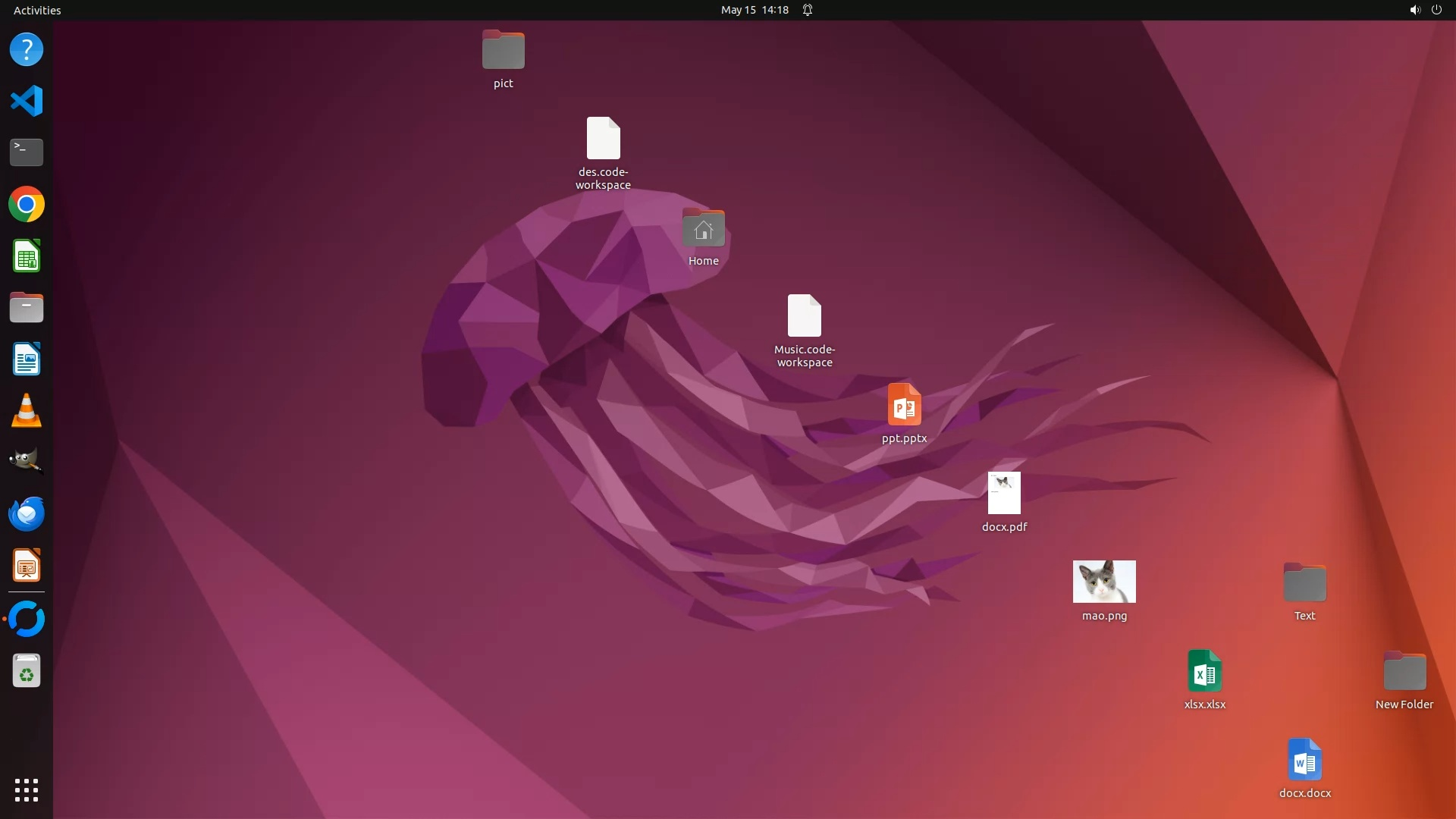The height and width of the screenshot is (819, 1456).
Task: Launch LibreOffice Calc from the dock
Action: click(27, 256)
